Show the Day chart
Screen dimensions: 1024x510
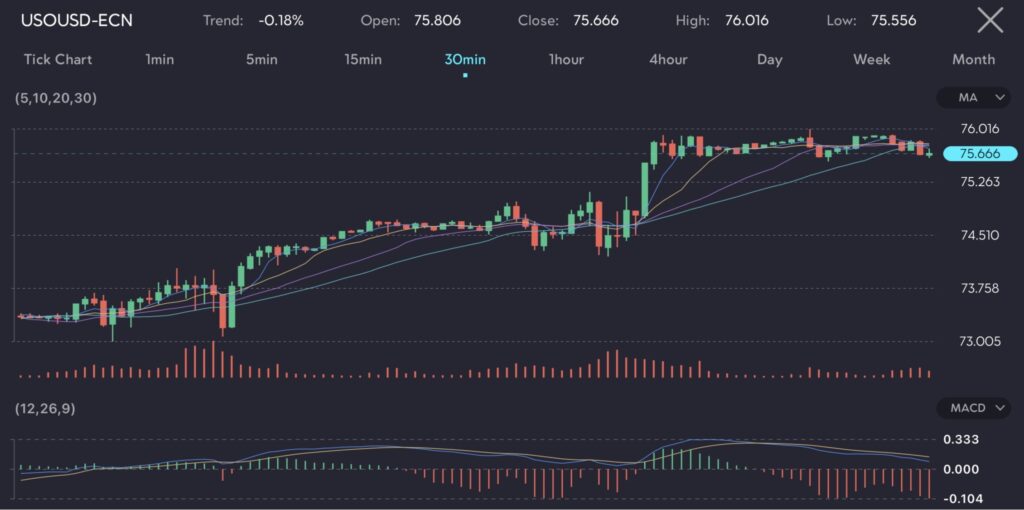tap(770, 59)
